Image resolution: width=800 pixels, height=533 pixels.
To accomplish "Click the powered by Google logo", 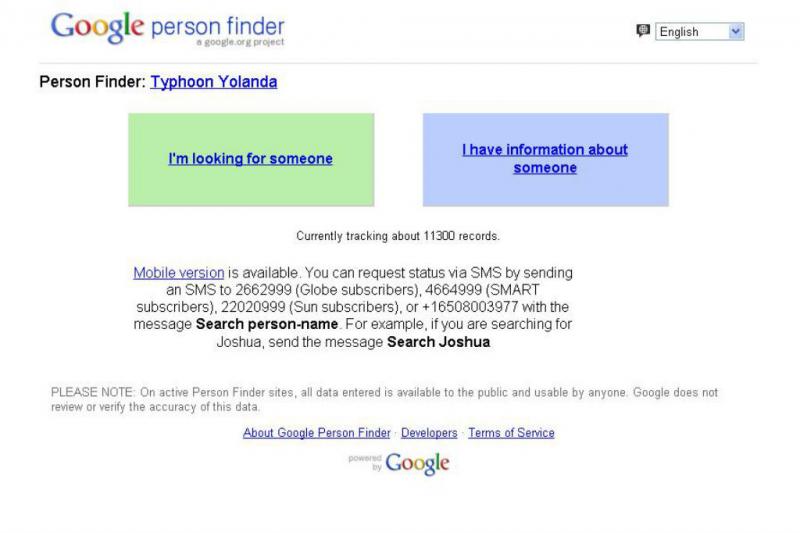I will click(399, 463).
